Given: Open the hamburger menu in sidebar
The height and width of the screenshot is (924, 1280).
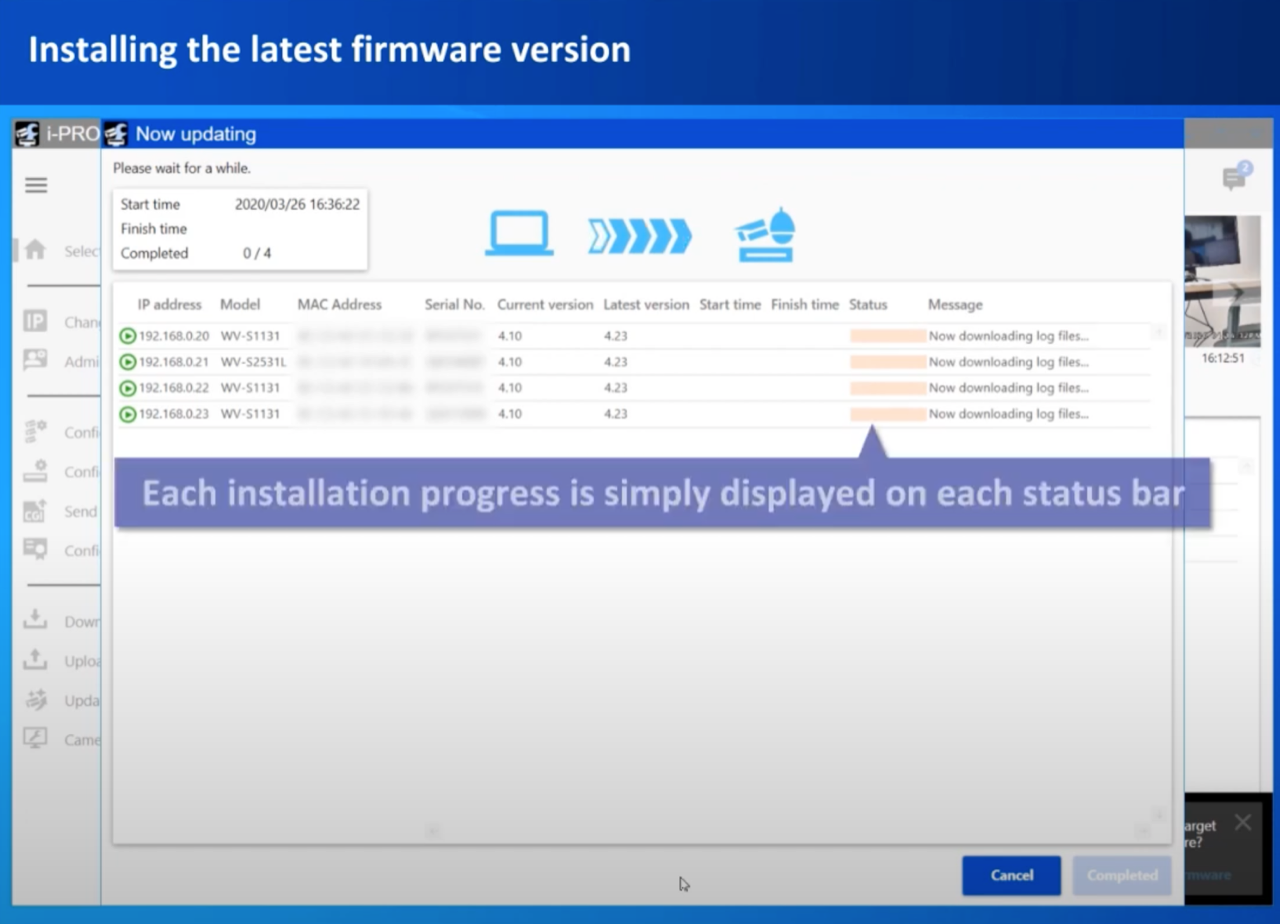Looking at the screenshot, I should [x=36, y=185].
